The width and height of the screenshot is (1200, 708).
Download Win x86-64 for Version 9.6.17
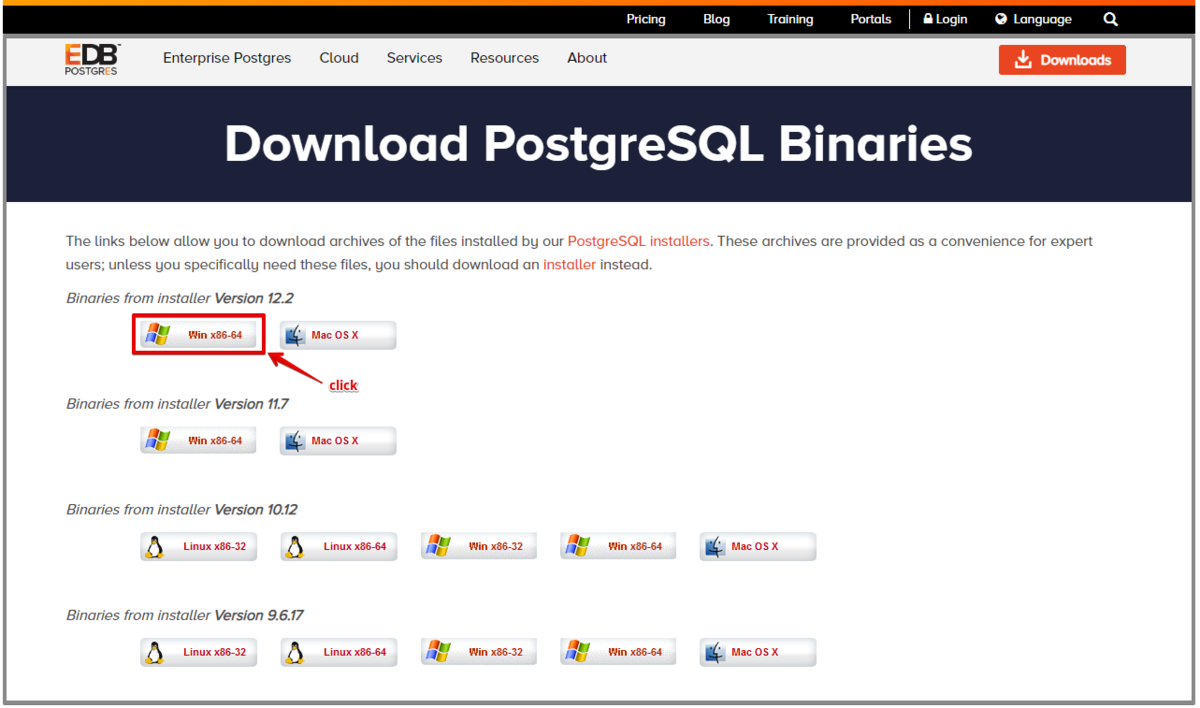coord(618,652)
